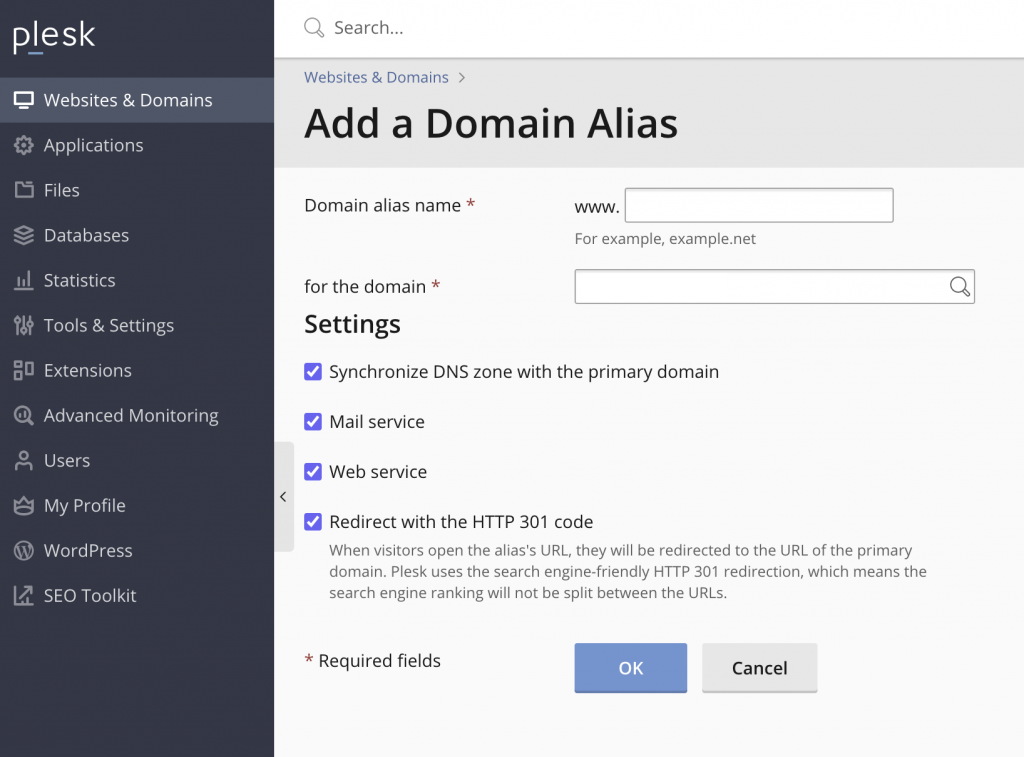This screenshot has height=757, width=1024.
Task: Disable the Mail service checkbox
Action: click(x=313, y=422)
